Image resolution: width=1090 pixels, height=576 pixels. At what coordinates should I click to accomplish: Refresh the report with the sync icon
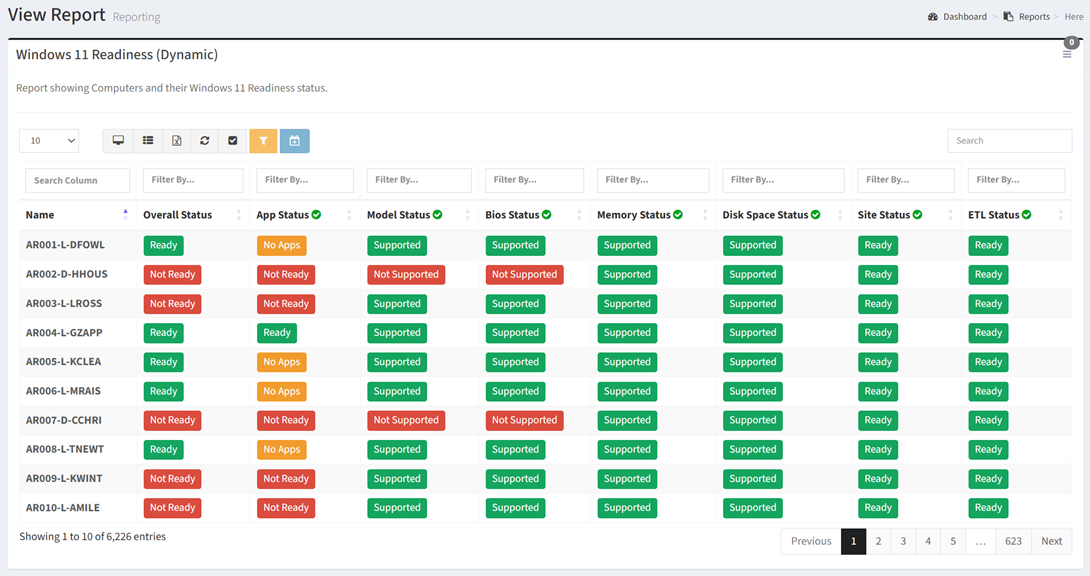(x=205, y=141)
